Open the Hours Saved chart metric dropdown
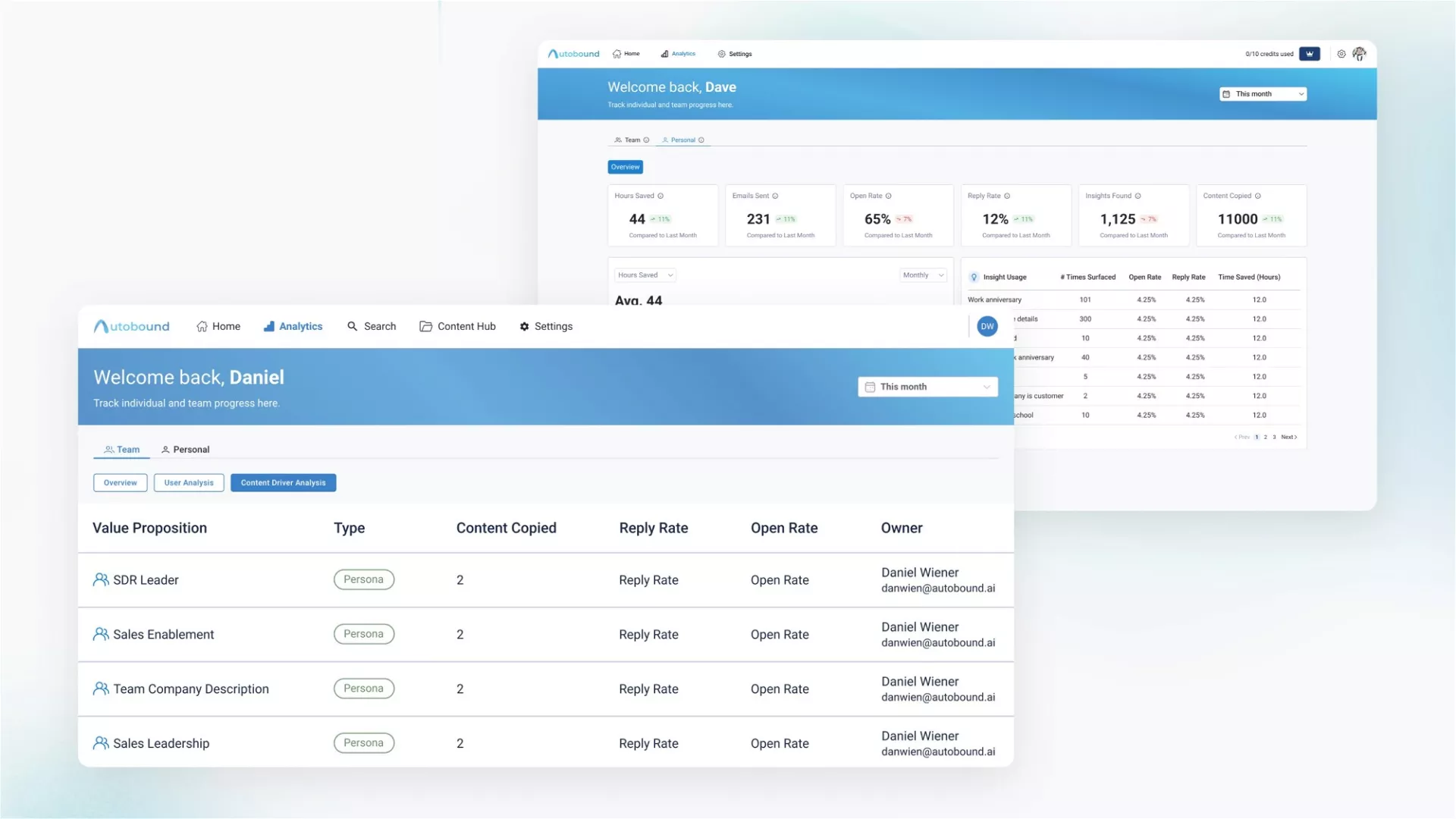Screen dimensions: 1456x819 pos(645,275)
